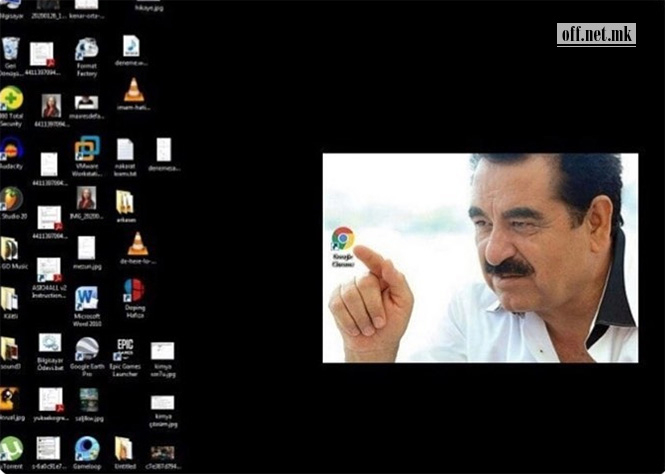
Task: Open the yuksekogre PDF file
Action: point(51,399)
